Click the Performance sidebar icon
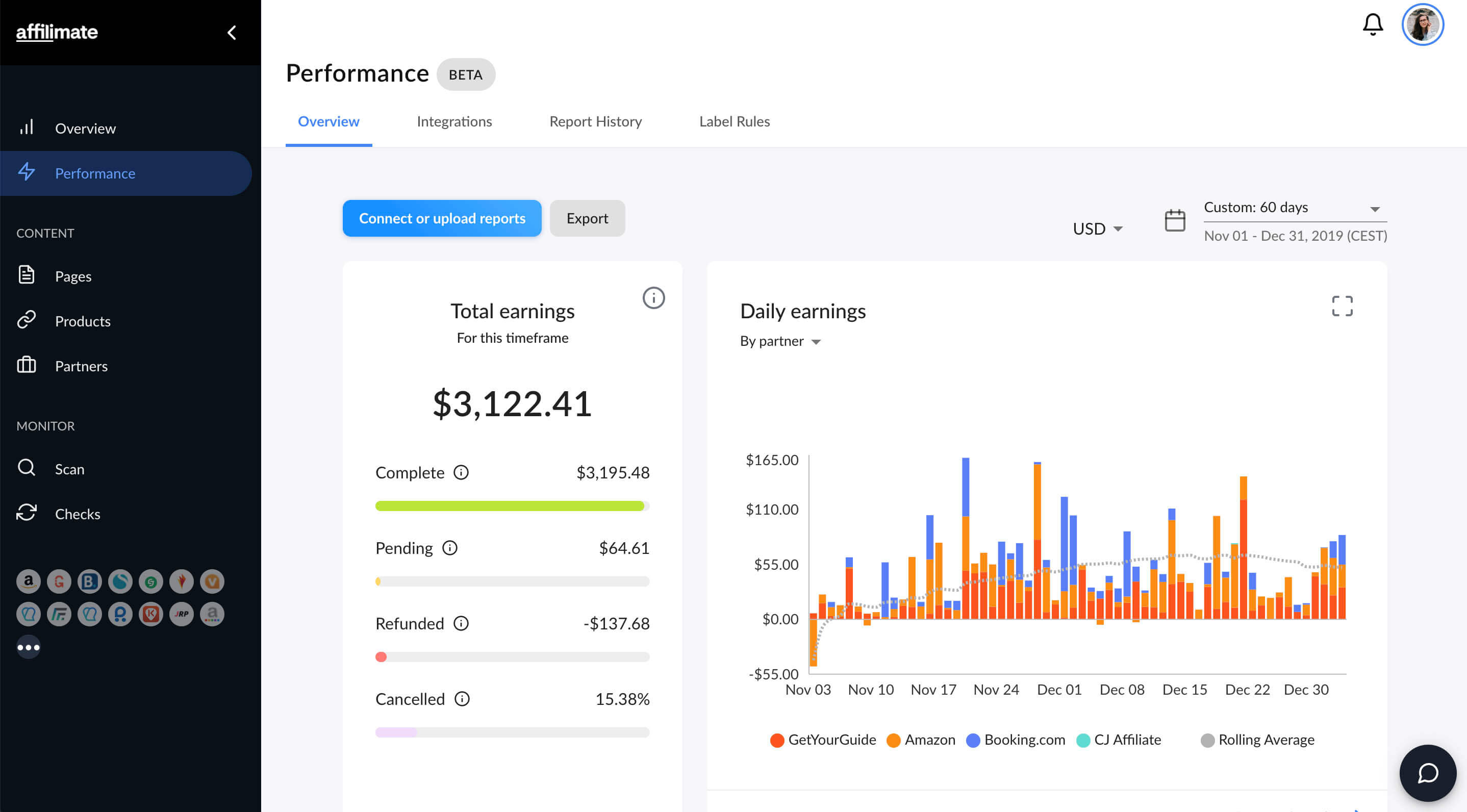The image size is (1467, 812). (x=27, y=172)
